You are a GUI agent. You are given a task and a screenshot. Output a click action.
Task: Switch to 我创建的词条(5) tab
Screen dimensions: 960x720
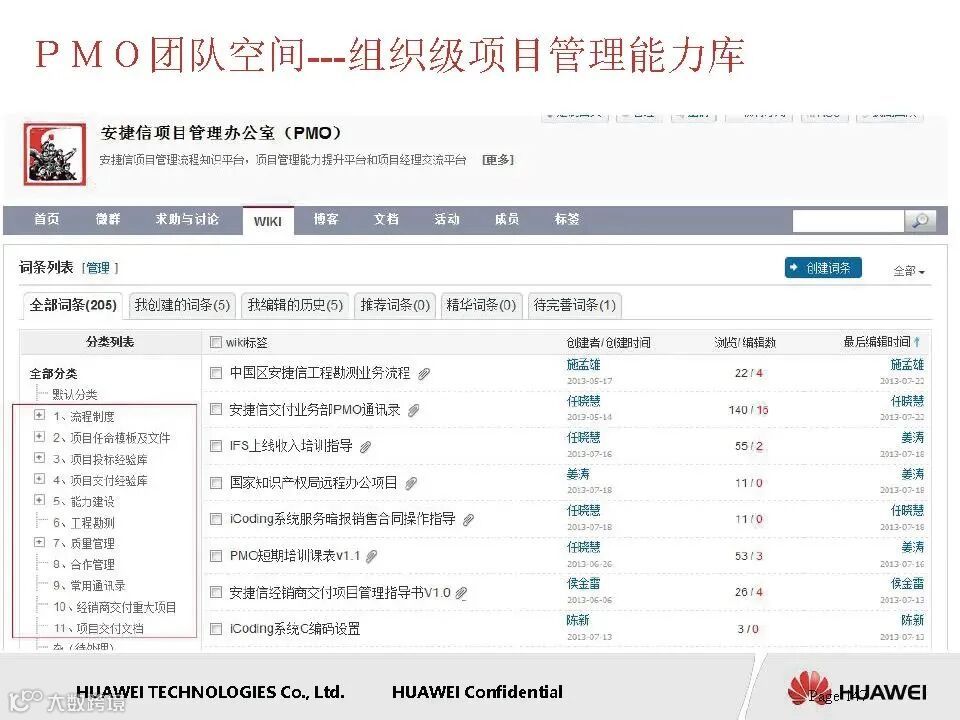click(x=182, y=305)
